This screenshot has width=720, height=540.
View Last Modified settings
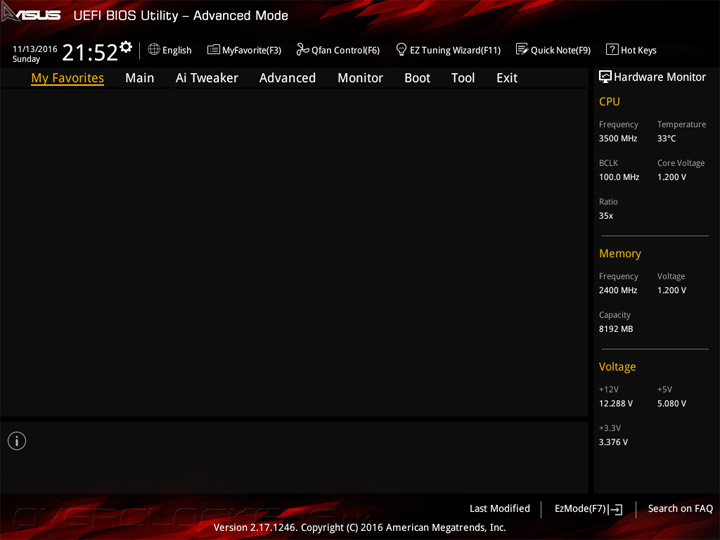[500, 508]
